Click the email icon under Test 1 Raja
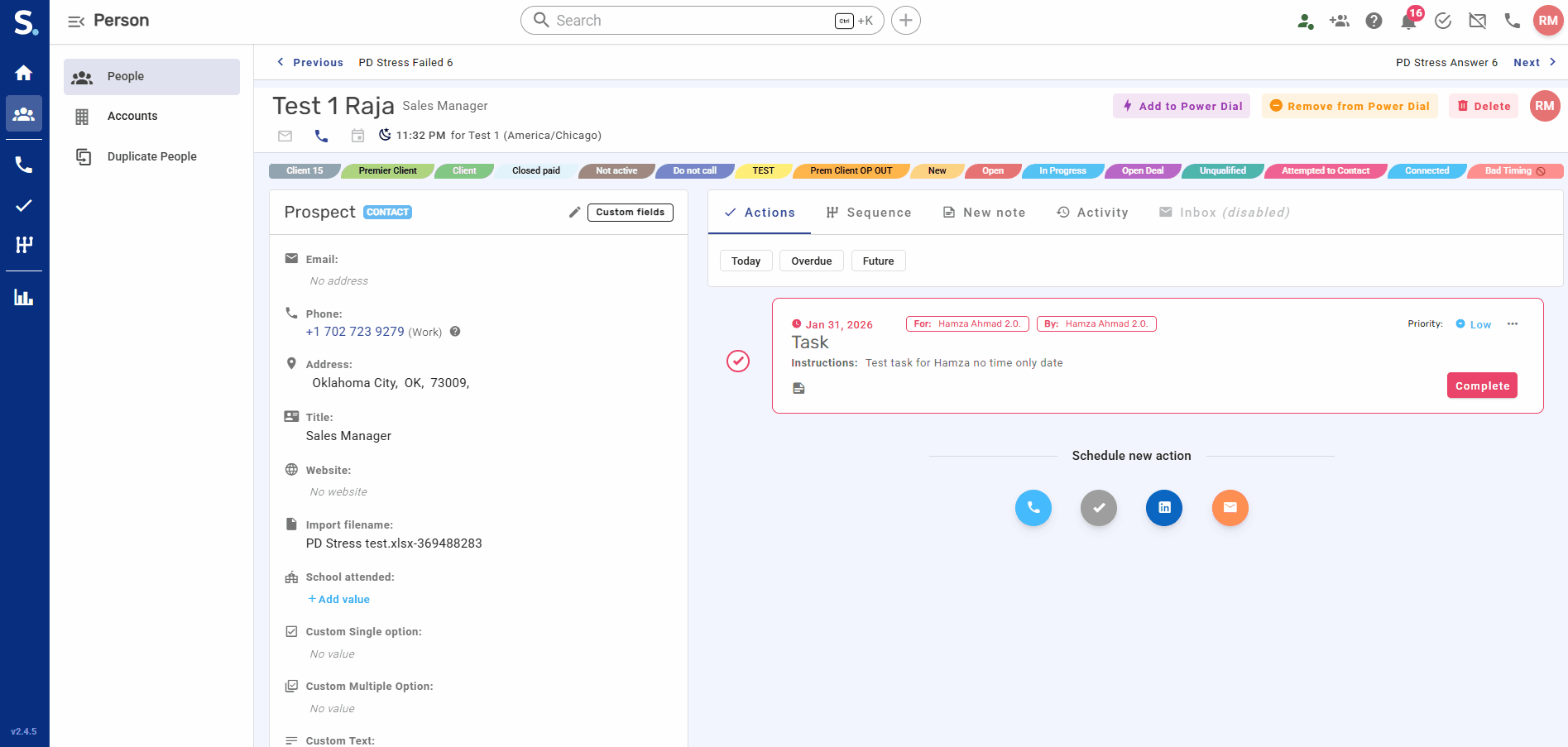 click(285, 136)
